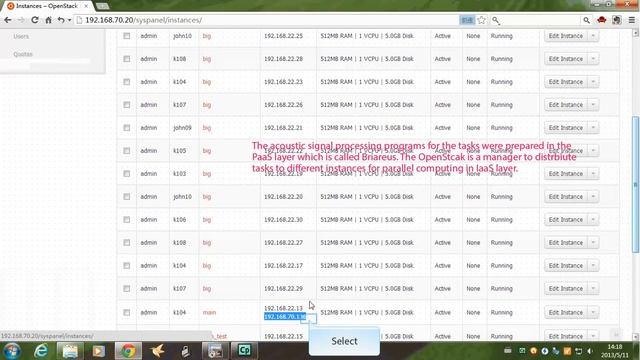
Task: Open the Windows Start menu
Action: (x=11, y=351)
